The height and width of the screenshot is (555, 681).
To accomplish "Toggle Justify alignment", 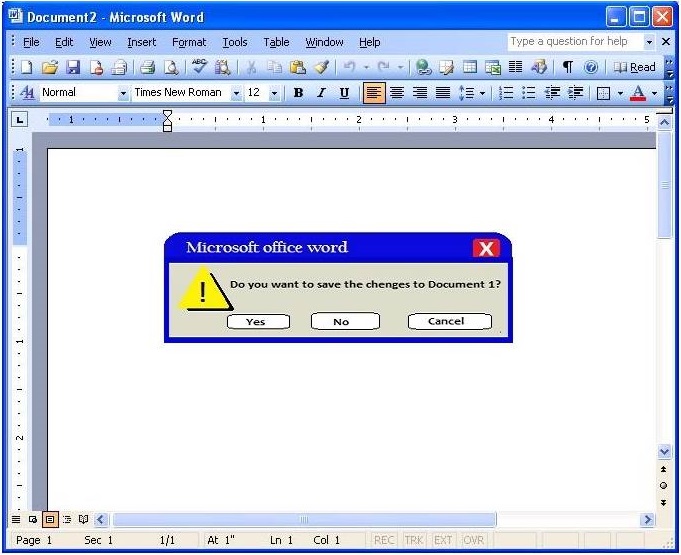I will click(443, 92).
